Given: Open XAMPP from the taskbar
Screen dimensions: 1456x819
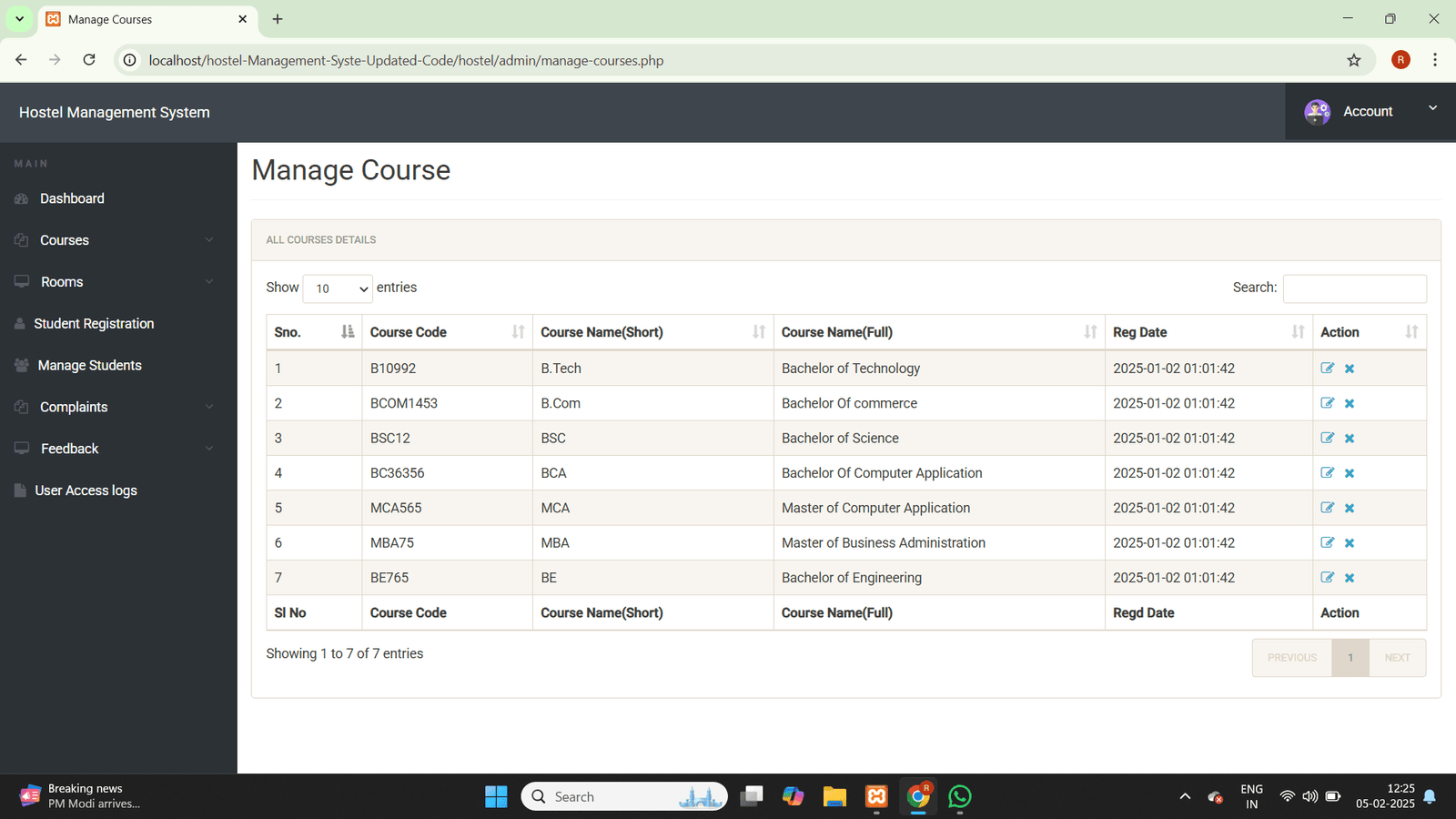Looking at the screenshot, I should pyautogui.click(x=876, y=796).
